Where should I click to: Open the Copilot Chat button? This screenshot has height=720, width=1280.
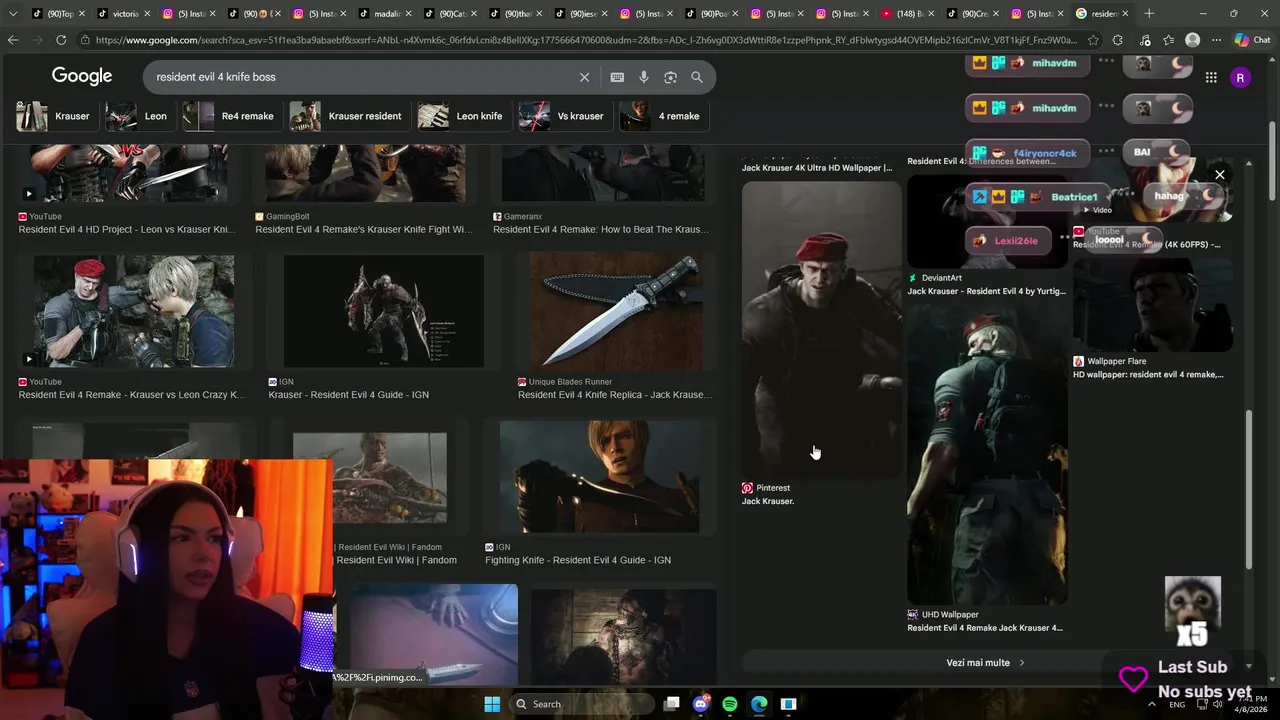(x=1253, y=40)
